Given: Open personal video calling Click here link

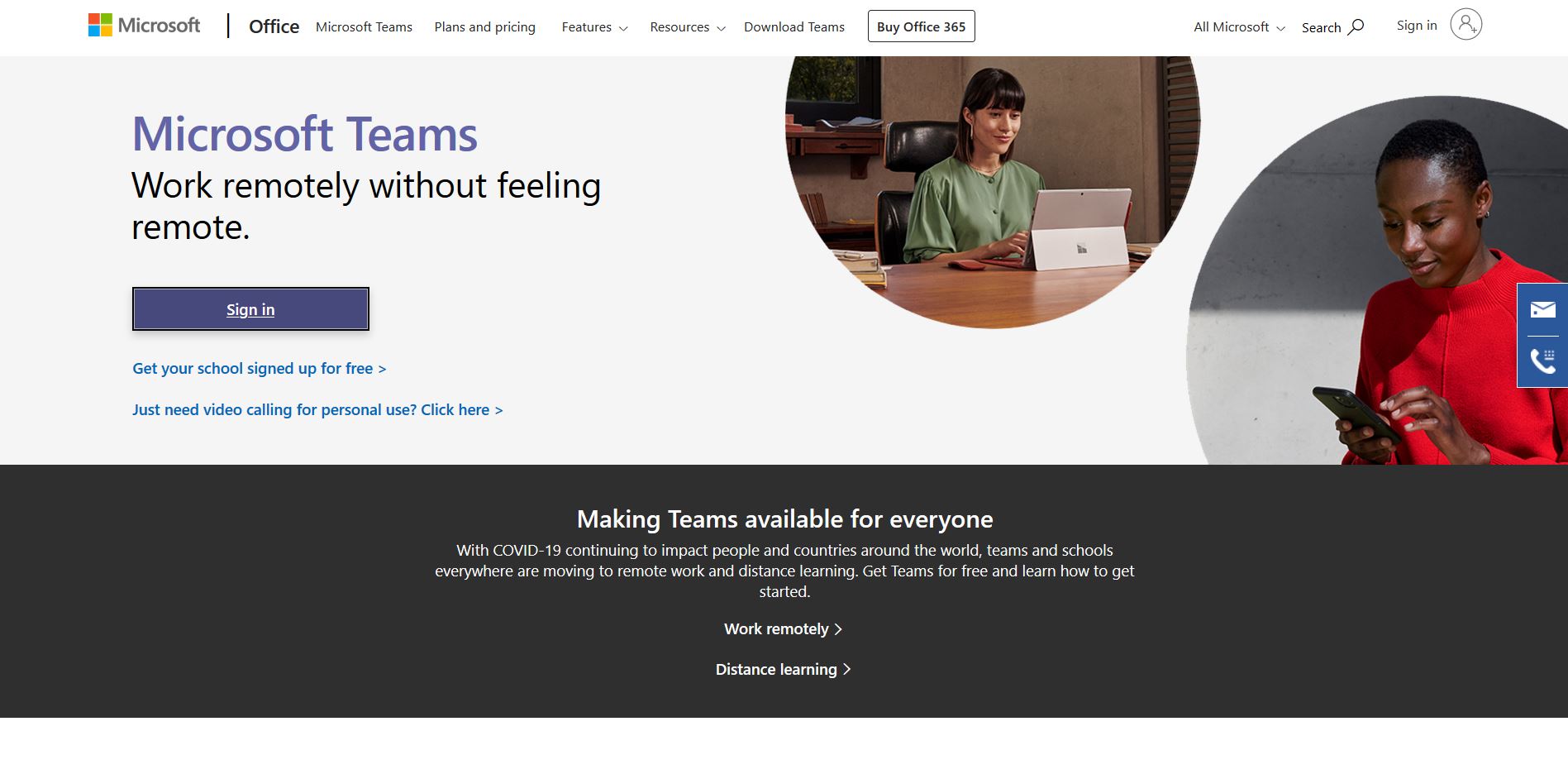Looking at the screenshot, I should click(x=317, y=410).
